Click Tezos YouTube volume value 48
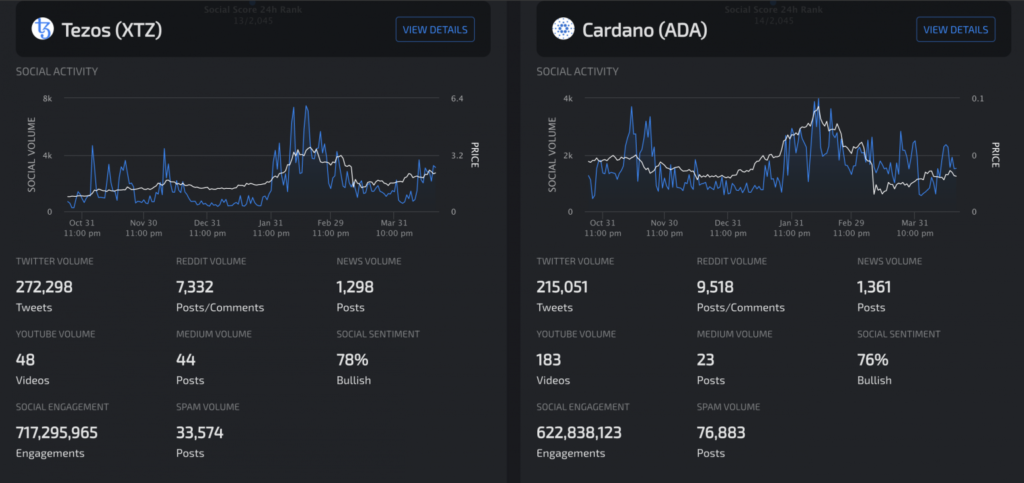 pyautogui.click(x=25, y=360)
